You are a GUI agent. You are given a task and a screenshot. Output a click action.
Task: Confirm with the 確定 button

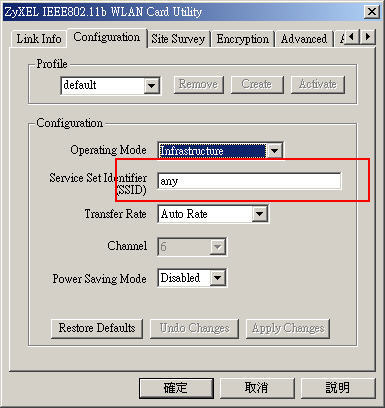(x=176, y=388)
